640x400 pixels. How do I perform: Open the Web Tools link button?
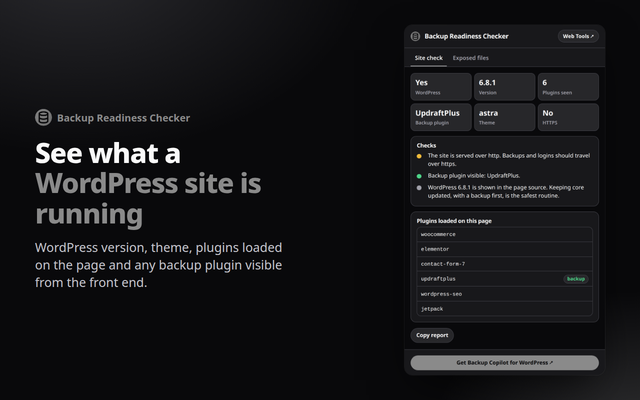(578, 36)
